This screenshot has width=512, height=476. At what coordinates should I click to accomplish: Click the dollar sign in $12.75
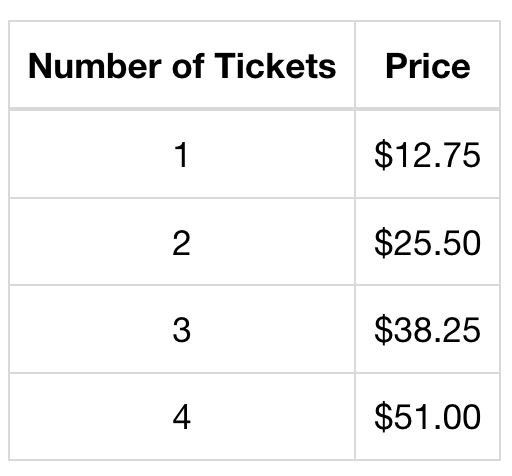coord(383,155)
